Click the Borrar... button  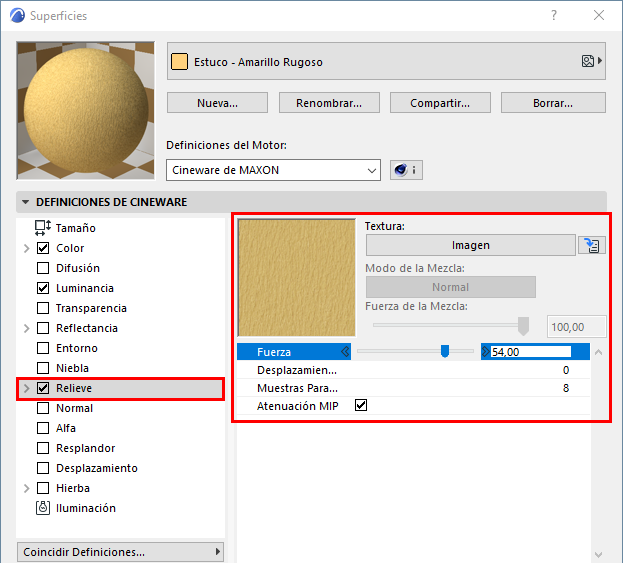(x=553, y=103)
